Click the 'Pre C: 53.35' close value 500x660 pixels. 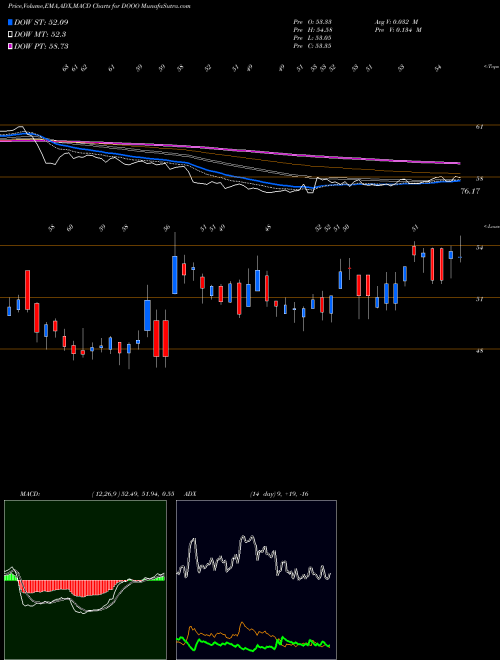pyautogui.click(x=312, y=46)
